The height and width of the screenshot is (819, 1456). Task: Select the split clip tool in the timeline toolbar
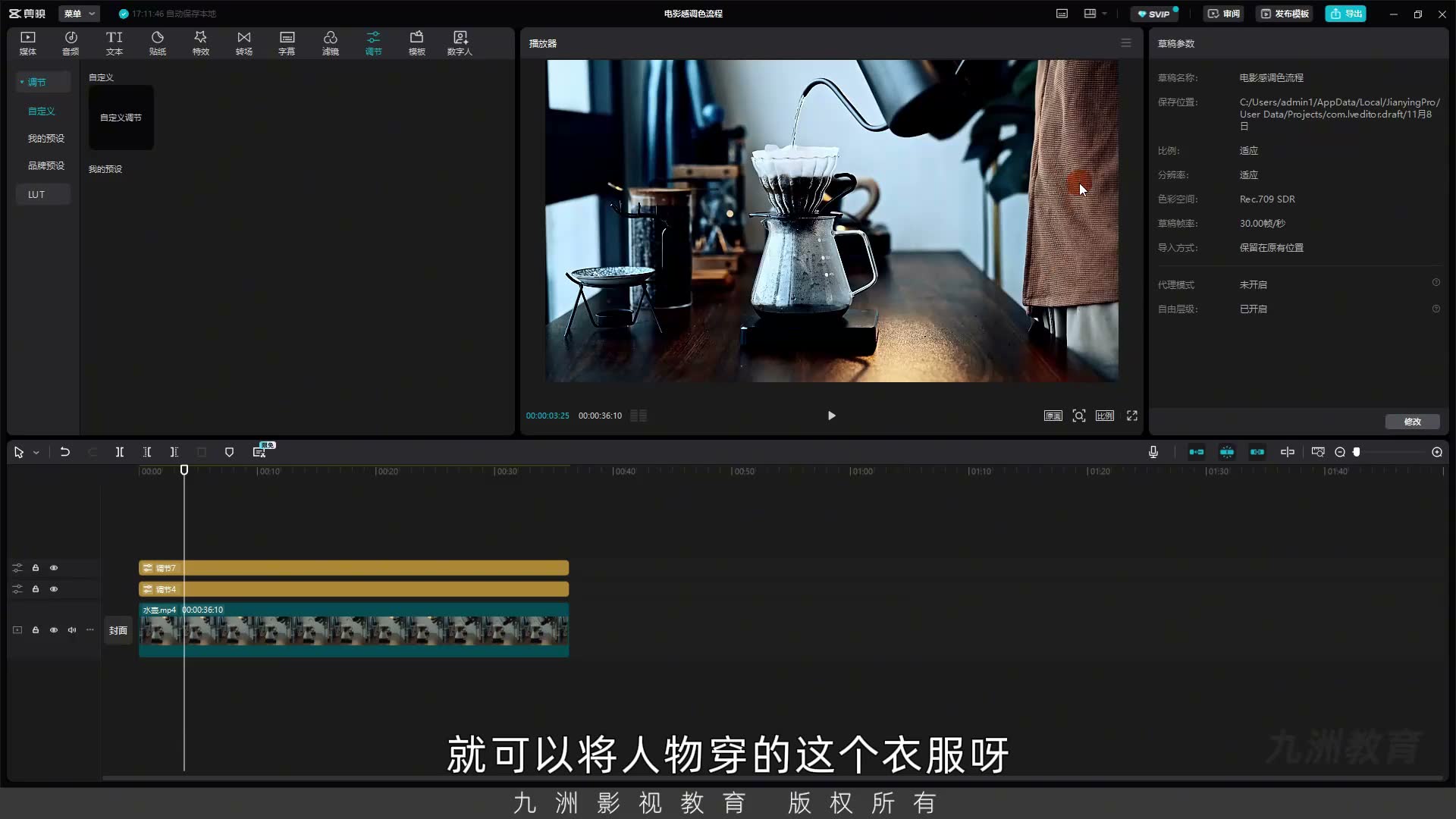119,452
